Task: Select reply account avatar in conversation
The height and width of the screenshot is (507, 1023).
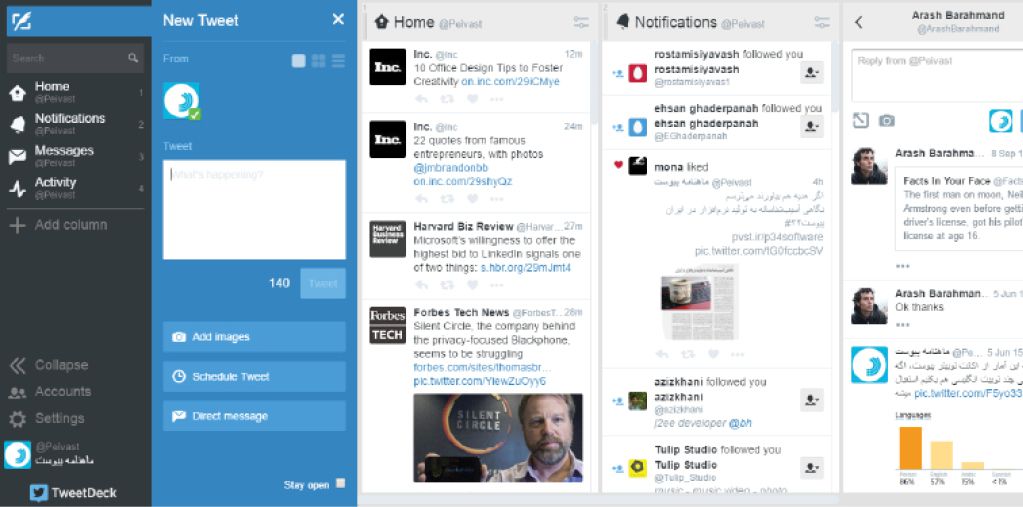Action: pos(1001,121)
